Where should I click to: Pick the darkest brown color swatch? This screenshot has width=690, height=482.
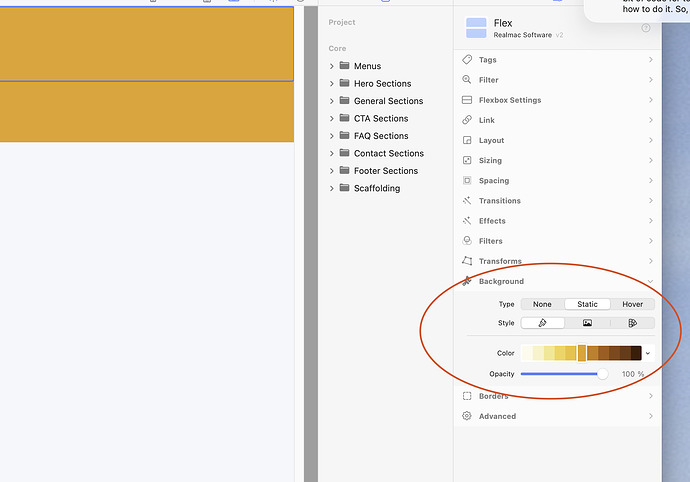pos(636,353)
